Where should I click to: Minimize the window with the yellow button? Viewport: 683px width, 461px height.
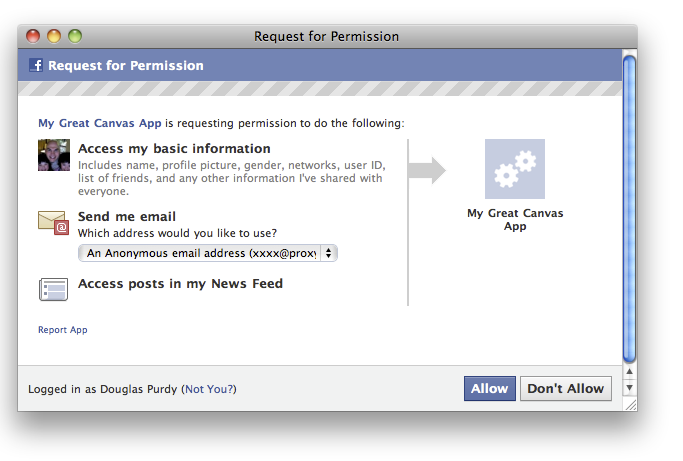tap(54, 37)
